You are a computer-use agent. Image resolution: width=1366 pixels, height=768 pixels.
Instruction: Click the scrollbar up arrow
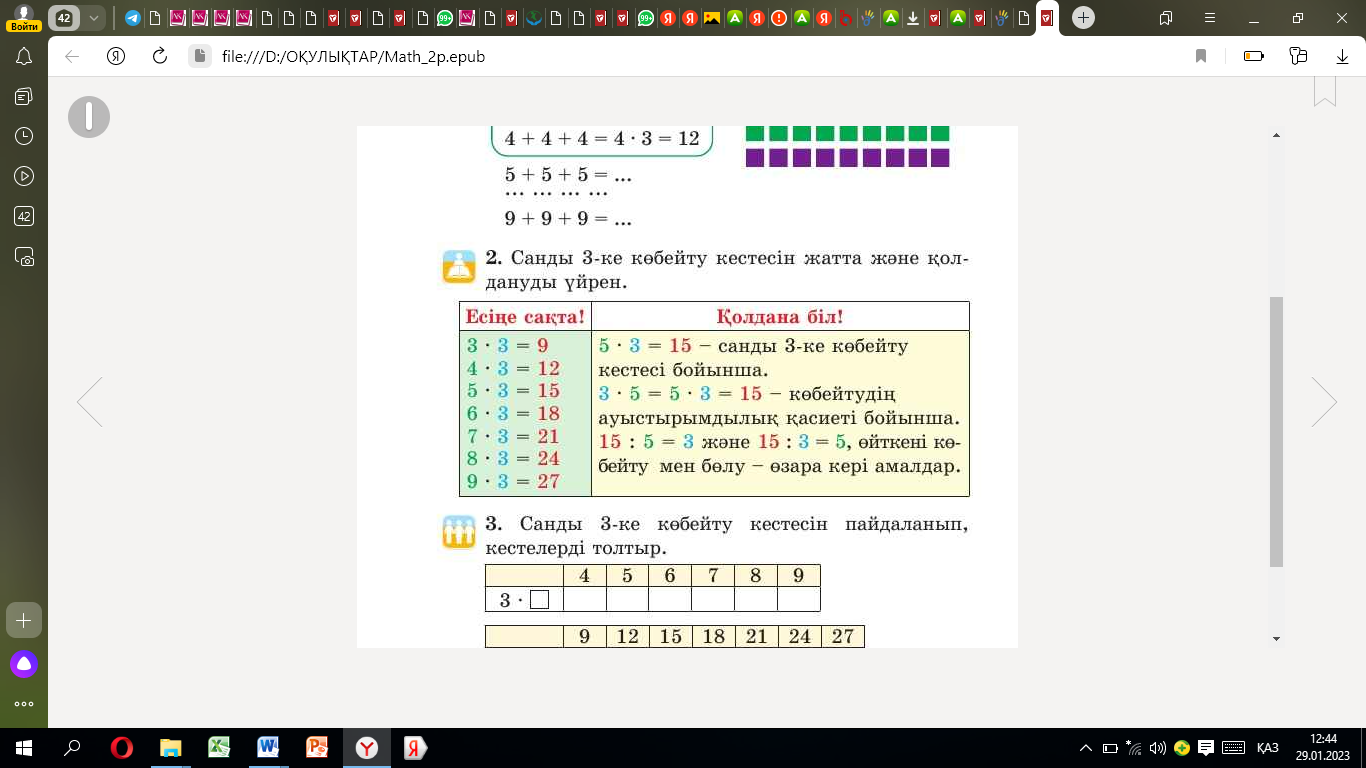[1276, 135]
